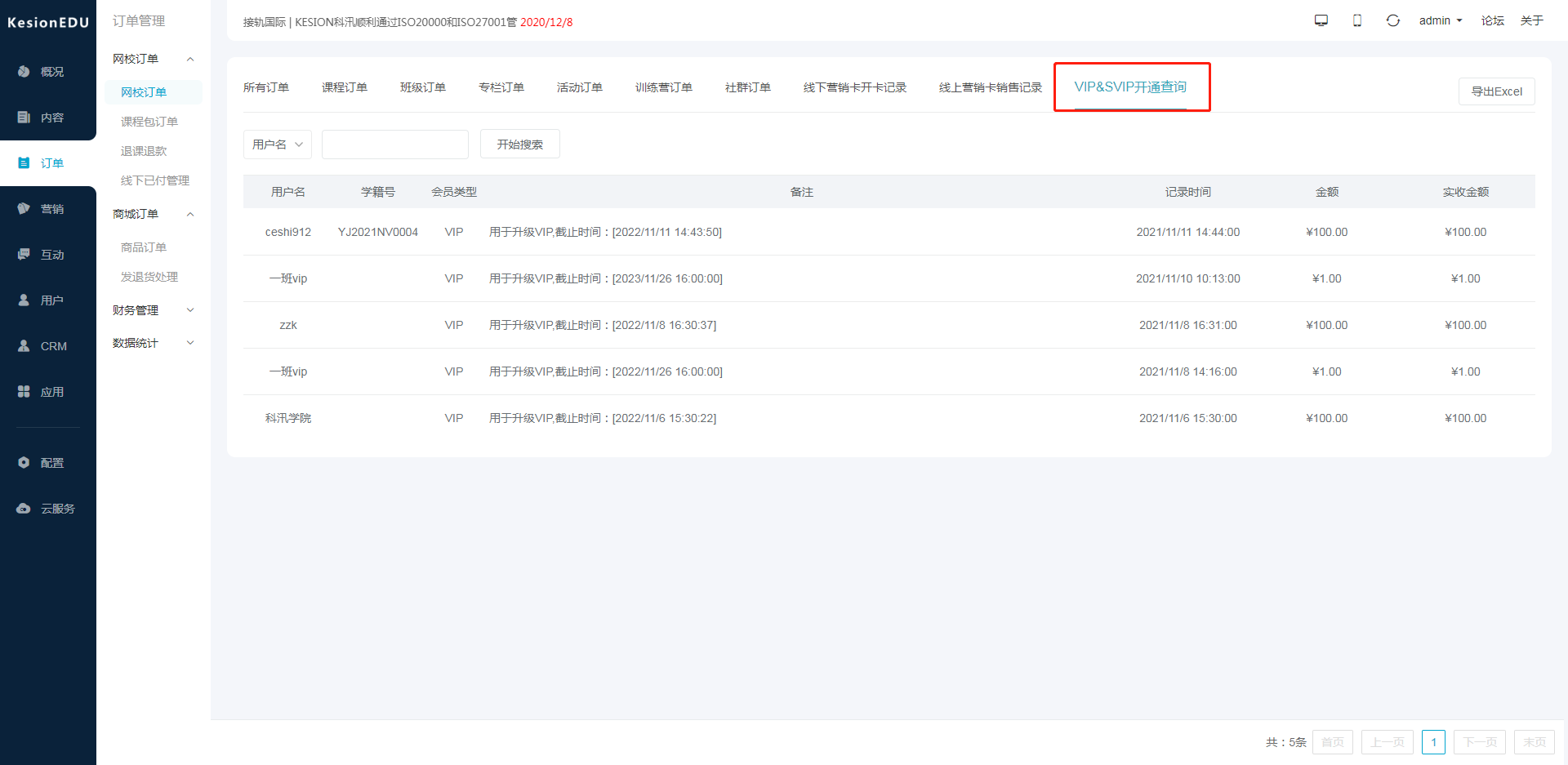1568x765 pixels.
Task: Click the 论坛 link
Action: [1493, 20]
